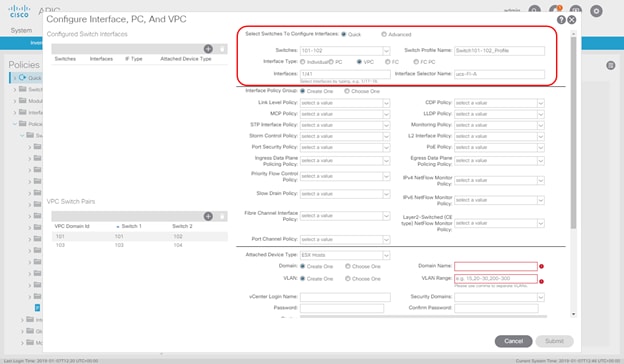The image size is (624, 364).
Task: Select VPC Domain Id 101 row
Action: pyautogui.click(x=139, y=236)
